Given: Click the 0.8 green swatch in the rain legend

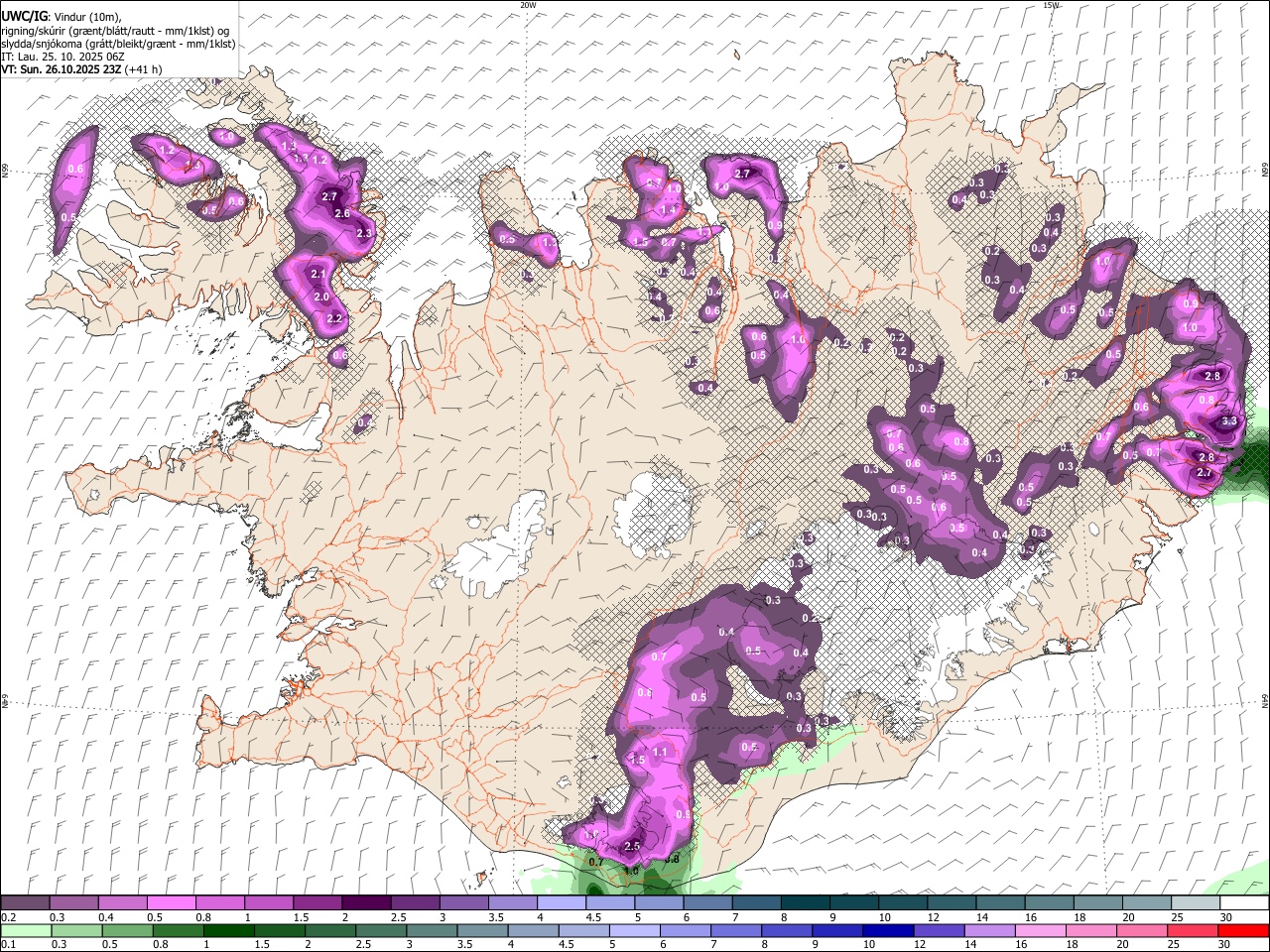Looking at the screenshot, I should [178, 930].
